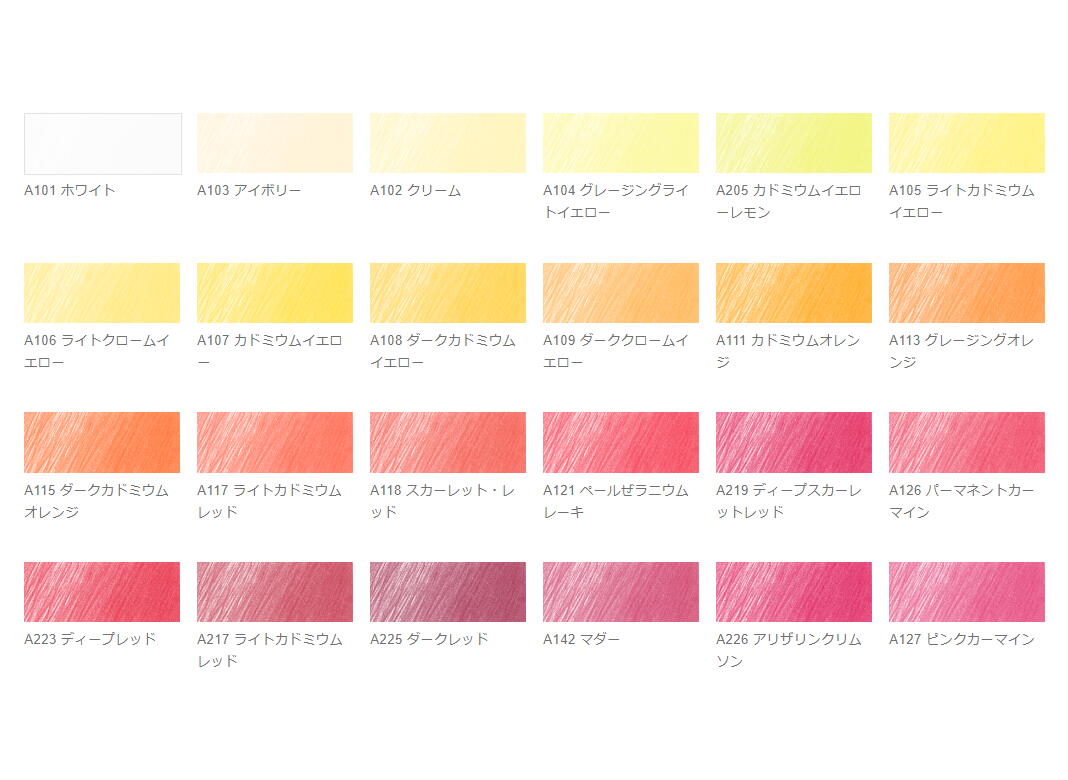Click the A105 ライトカドミウムイエロー swatch

click(x=967, y=143)
